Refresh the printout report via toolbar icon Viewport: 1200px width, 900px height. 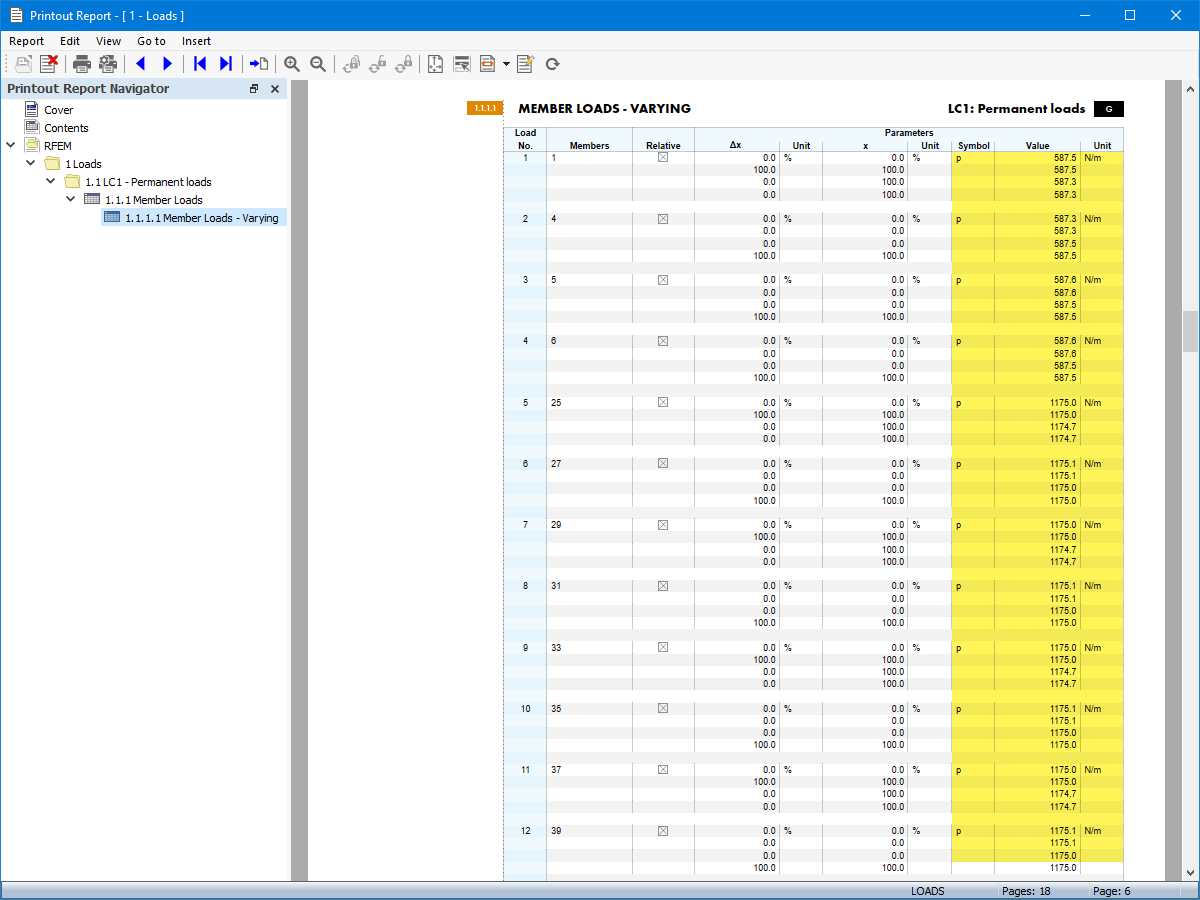(552, 64)
